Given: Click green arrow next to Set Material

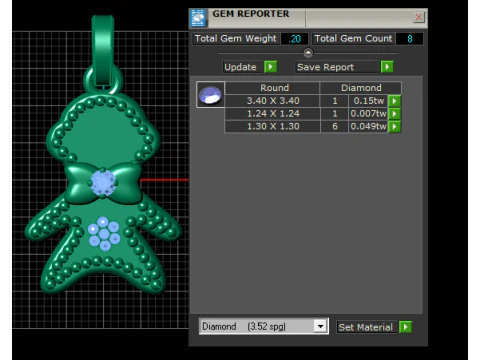Looking at the screenshot, I should pos(406,327).
